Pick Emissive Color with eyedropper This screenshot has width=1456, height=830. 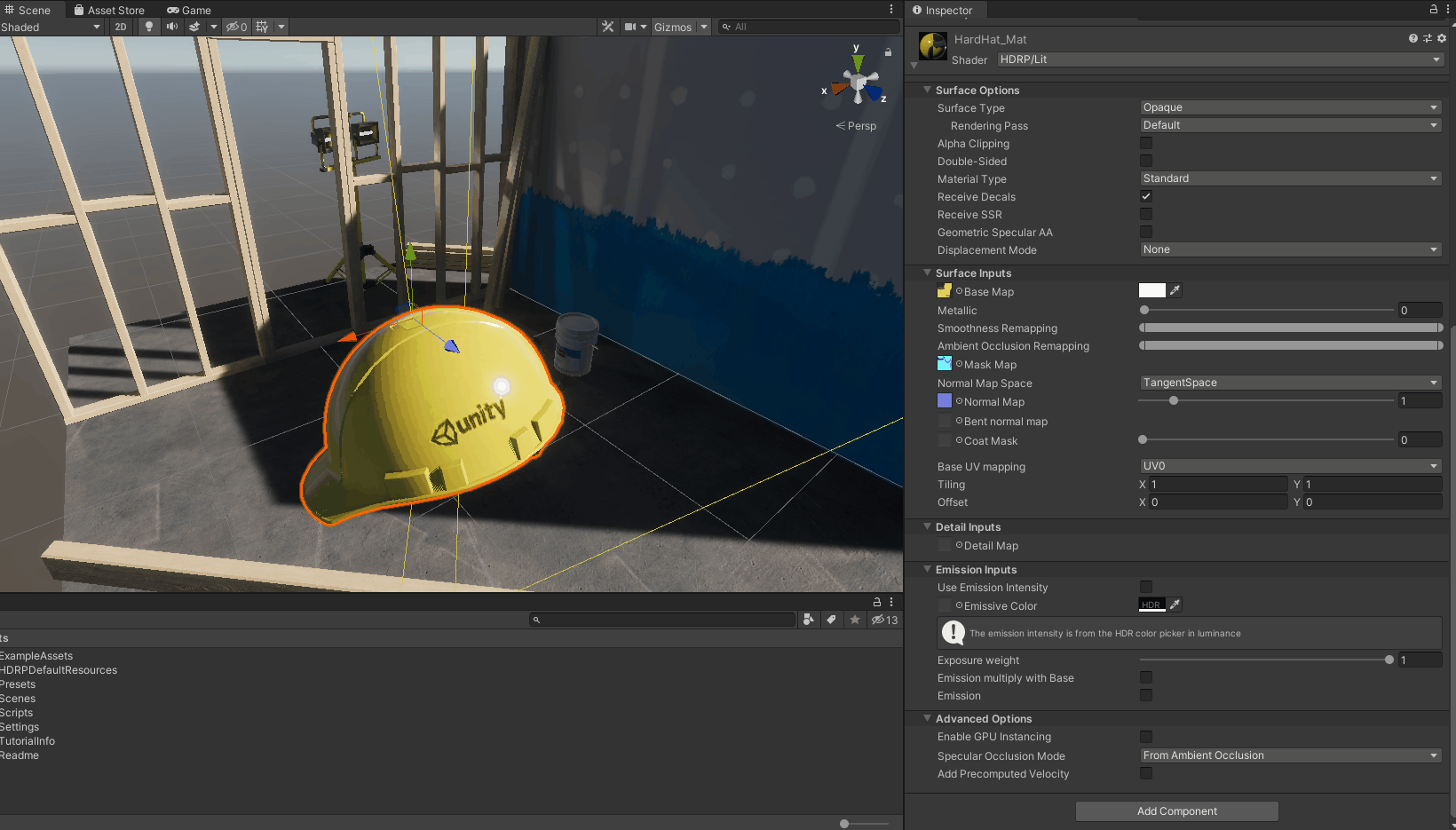point(1175,605)
